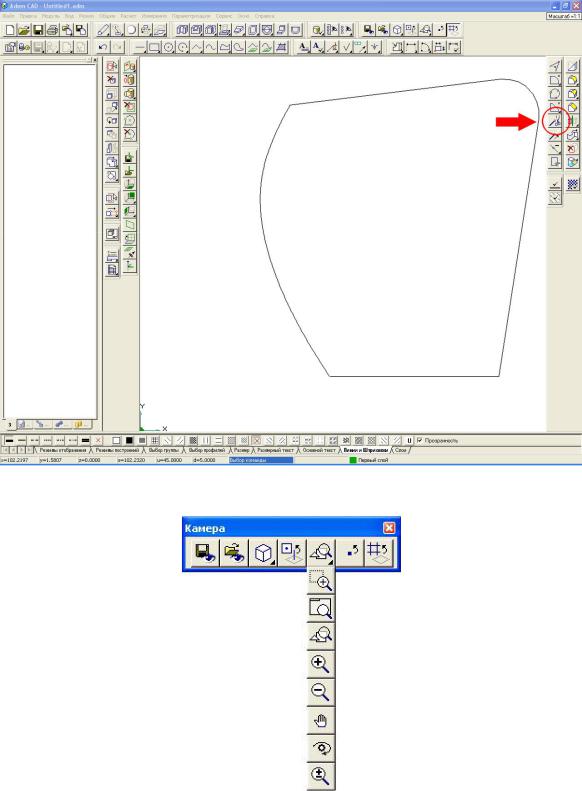
Task: Choose zoom window with the dotted rectangle in the flyout
Action: pos(321,581)
